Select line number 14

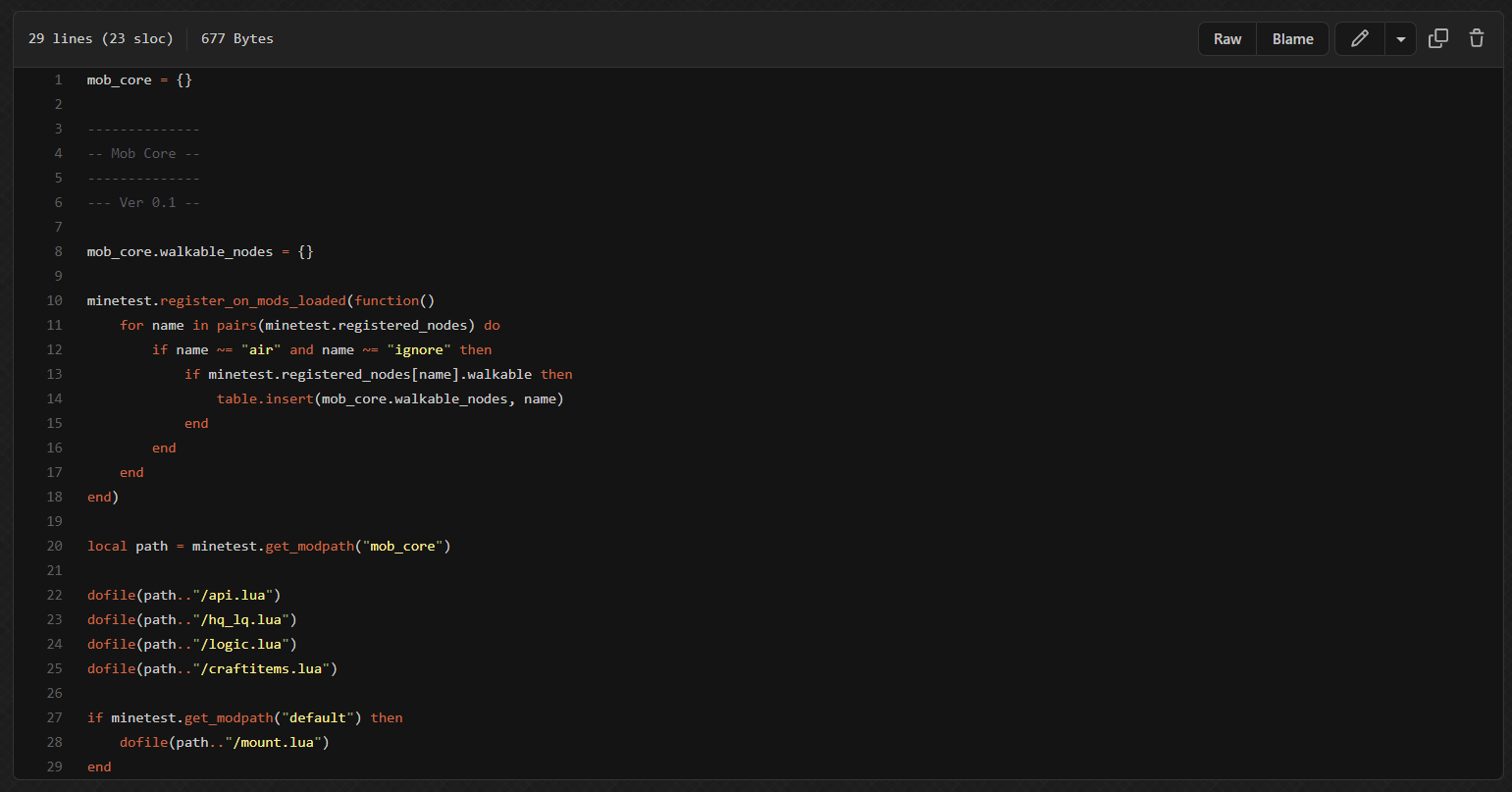click(54, 398)
